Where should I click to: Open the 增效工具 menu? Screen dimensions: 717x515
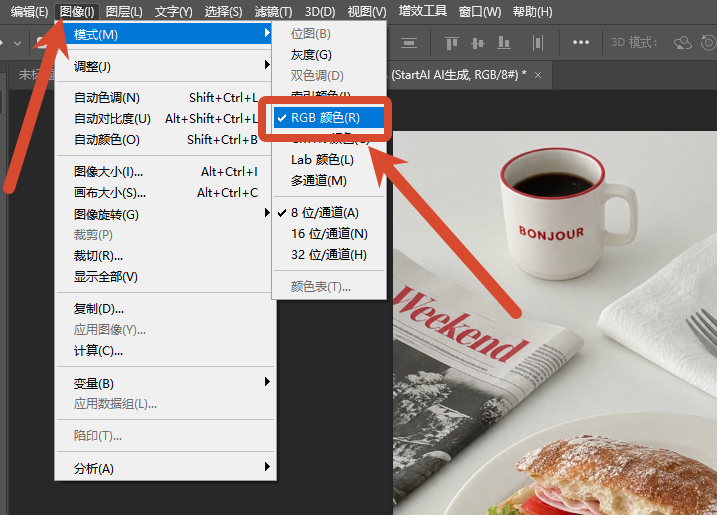423,11
